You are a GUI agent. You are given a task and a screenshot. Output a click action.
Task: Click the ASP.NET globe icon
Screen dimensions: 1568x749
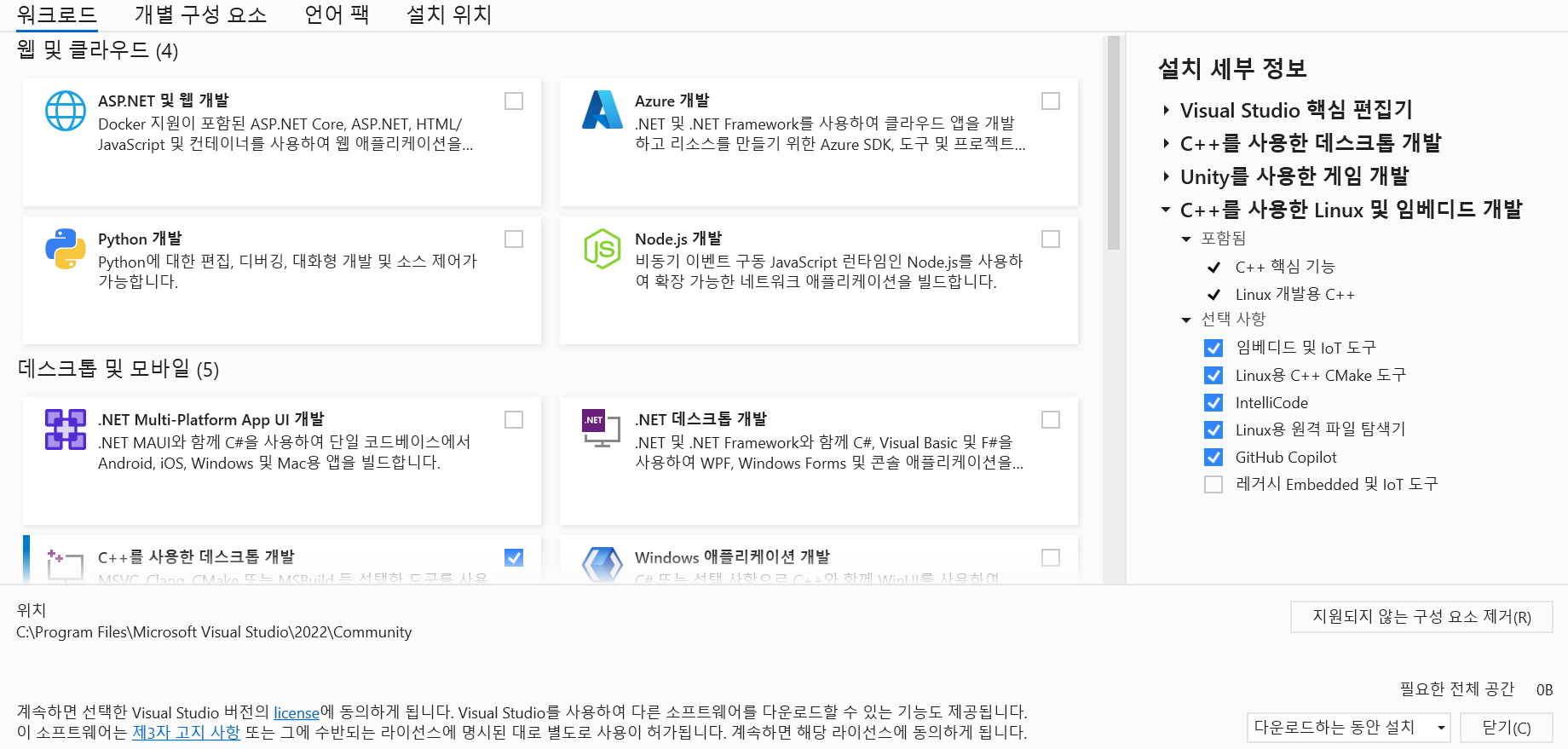66,111
